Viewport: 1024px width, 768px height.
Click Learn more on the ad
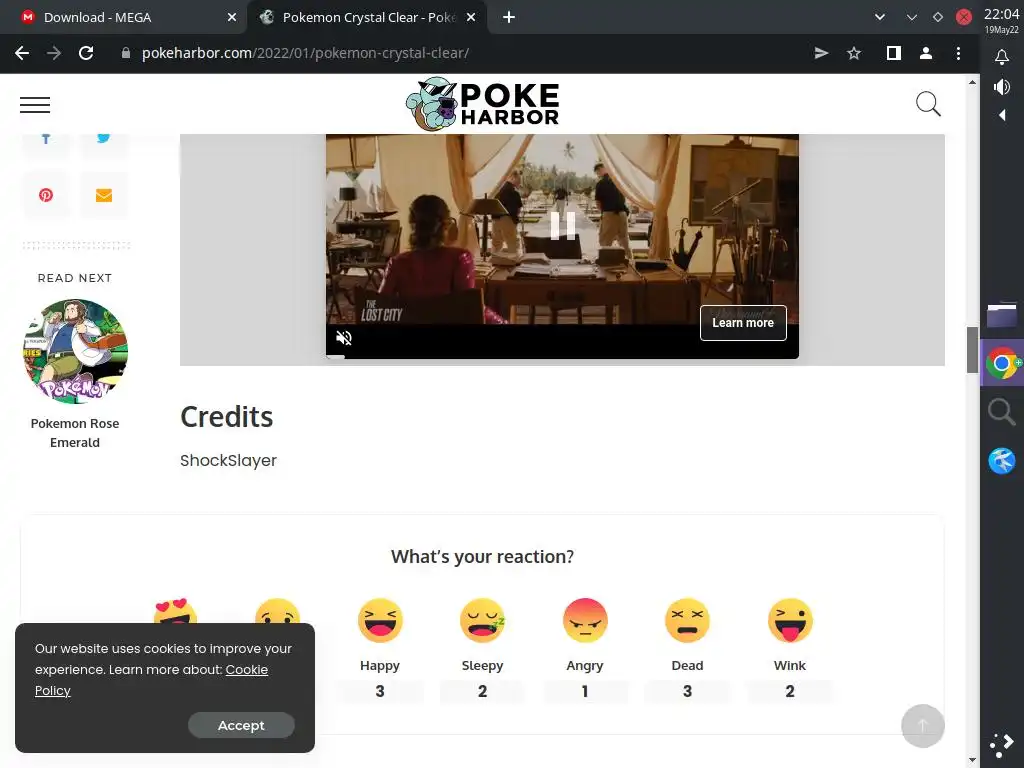click(743, 323)
